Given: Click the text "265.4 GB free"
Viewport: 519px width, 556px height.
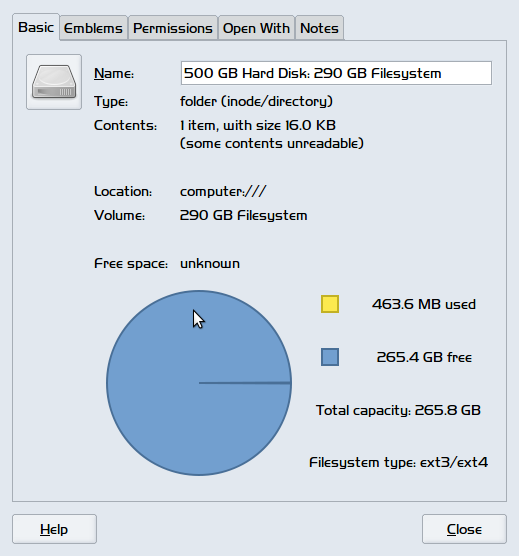Looking at the screenshot, I should 424,357.
